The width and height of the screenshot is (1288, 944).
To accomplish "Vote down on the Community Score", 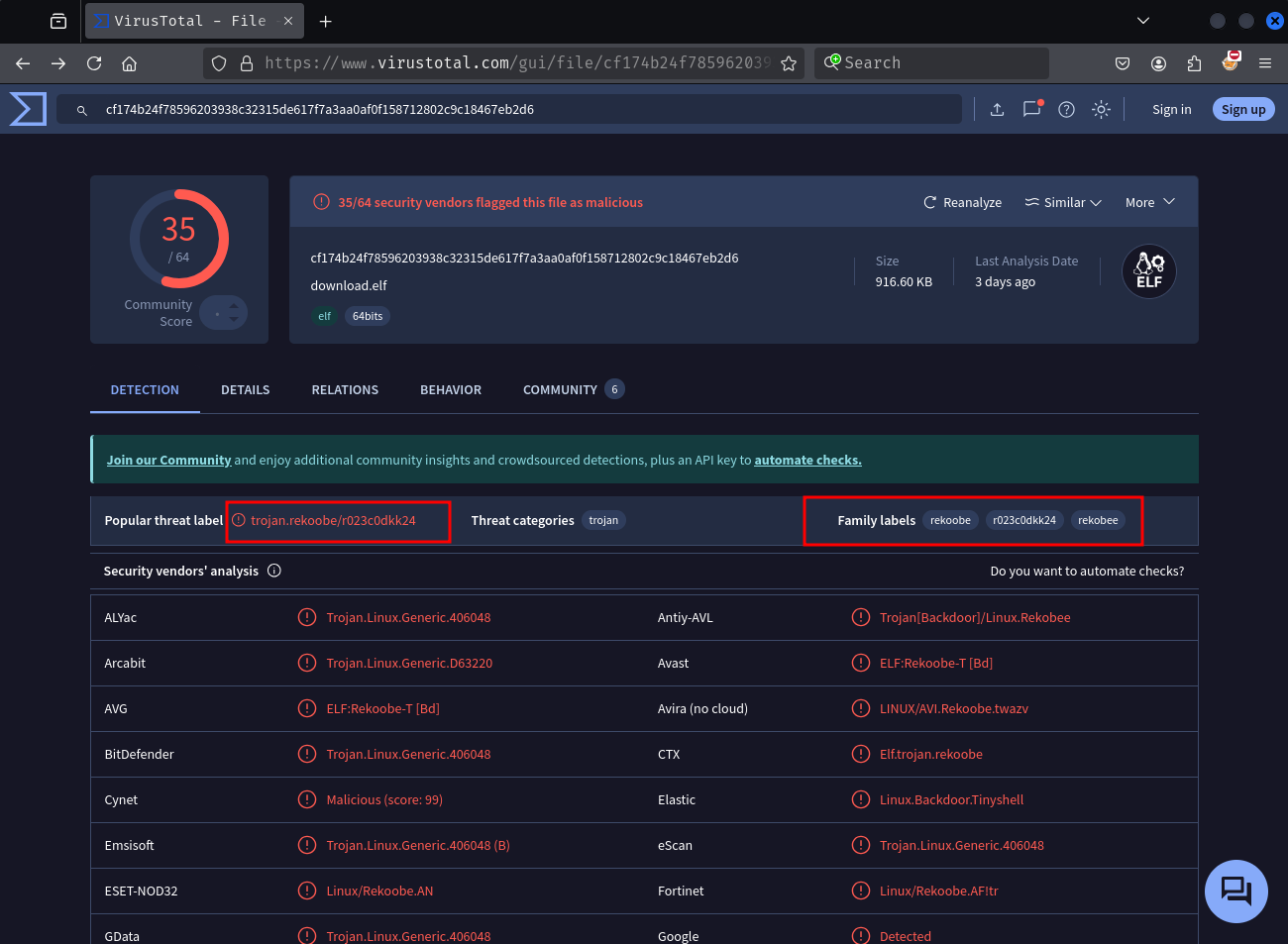I will (234, 320).
